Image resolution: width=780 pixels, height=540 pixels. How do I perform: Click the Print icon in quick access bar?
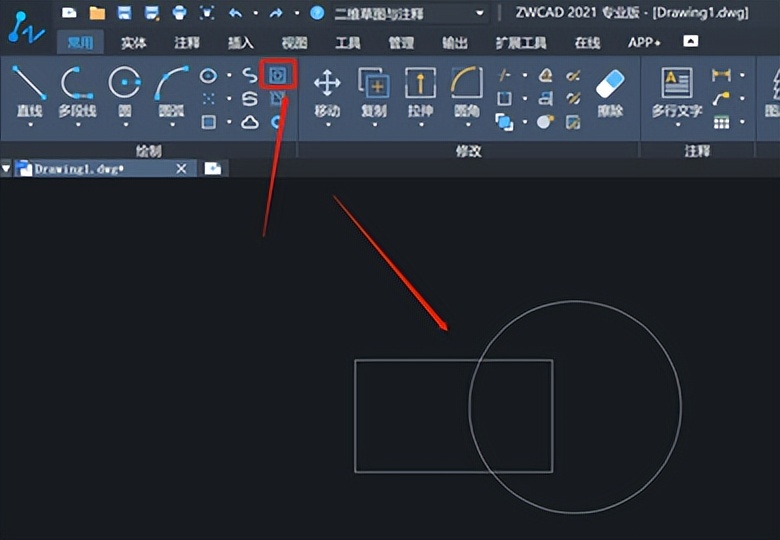coord(180,12)
